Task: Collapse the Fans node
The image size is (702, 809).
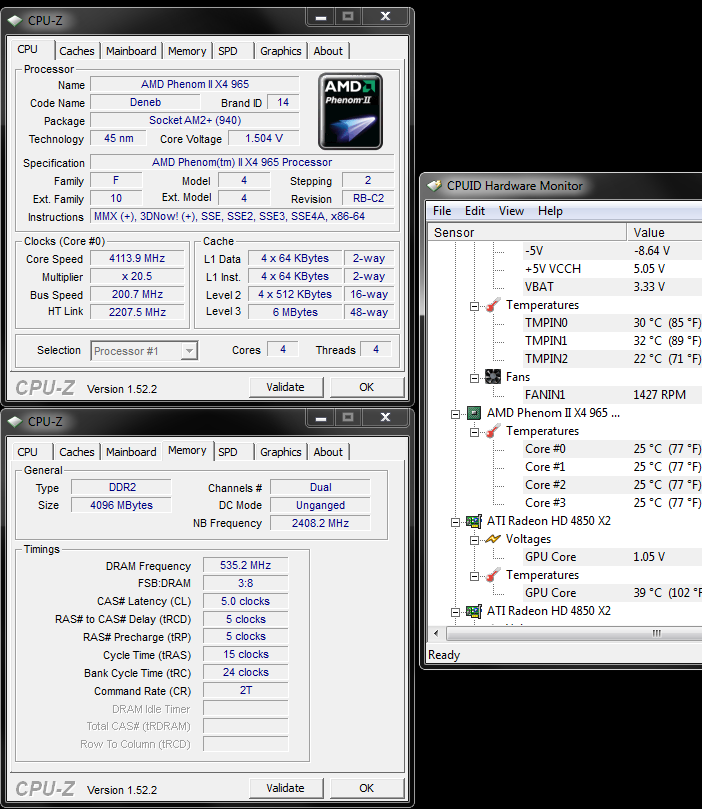Action: [474, 378]
